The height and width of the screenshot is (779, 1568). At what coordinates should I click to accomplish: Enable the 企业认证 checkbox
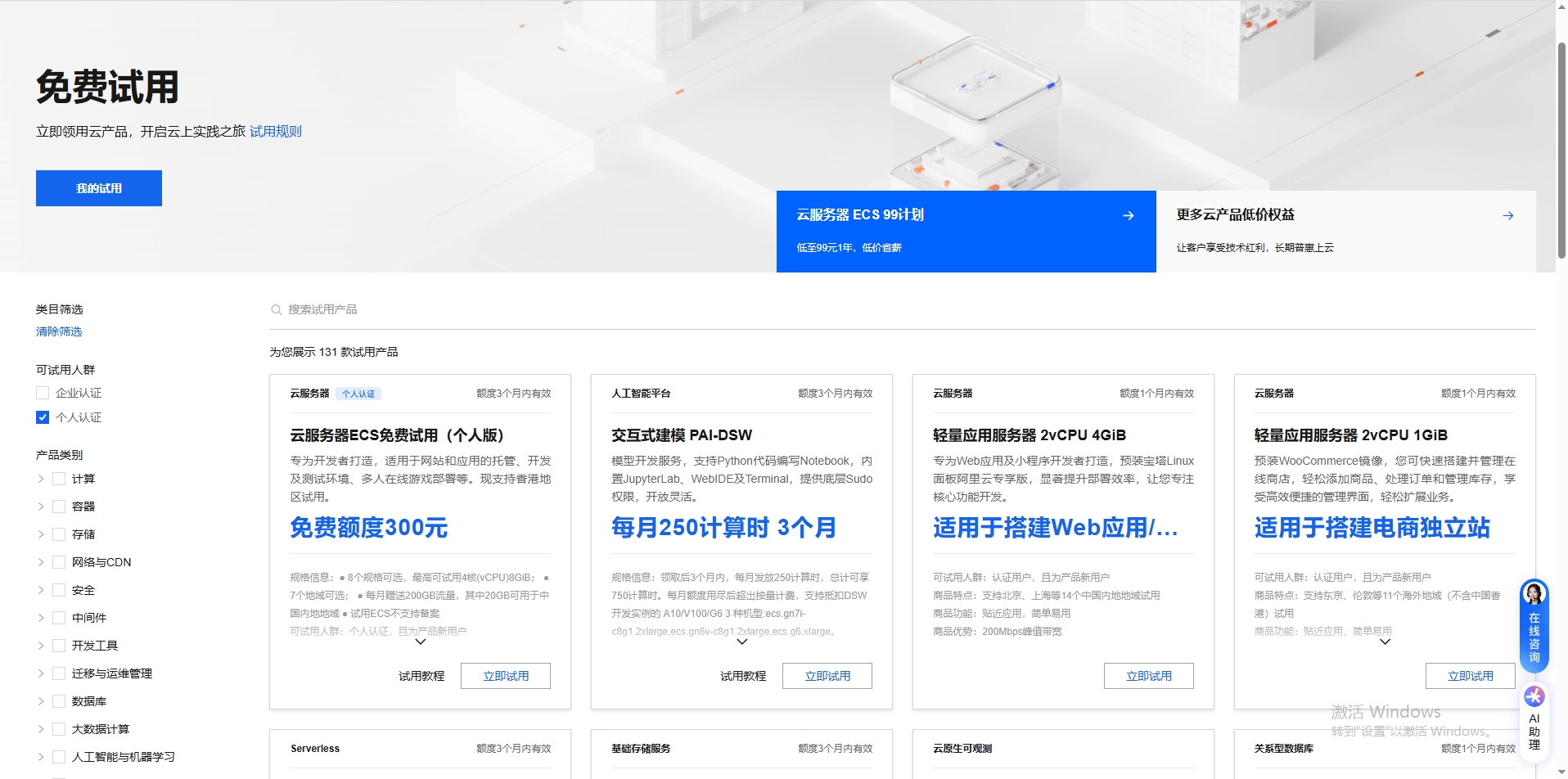point(43,393)
